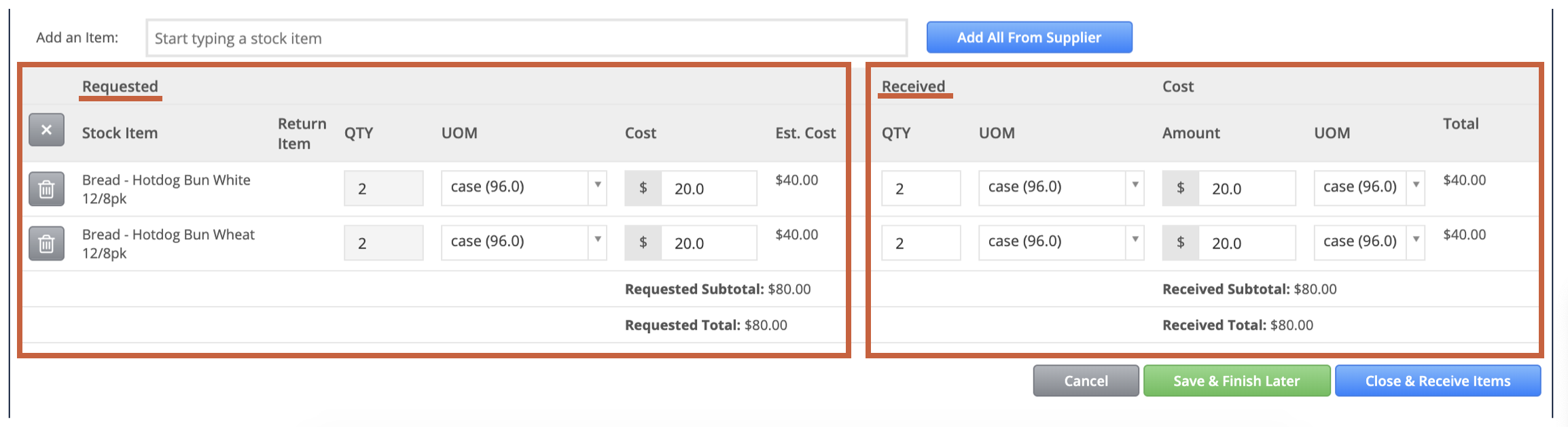Edit requested QTY for Bun White

pos(383,188)
